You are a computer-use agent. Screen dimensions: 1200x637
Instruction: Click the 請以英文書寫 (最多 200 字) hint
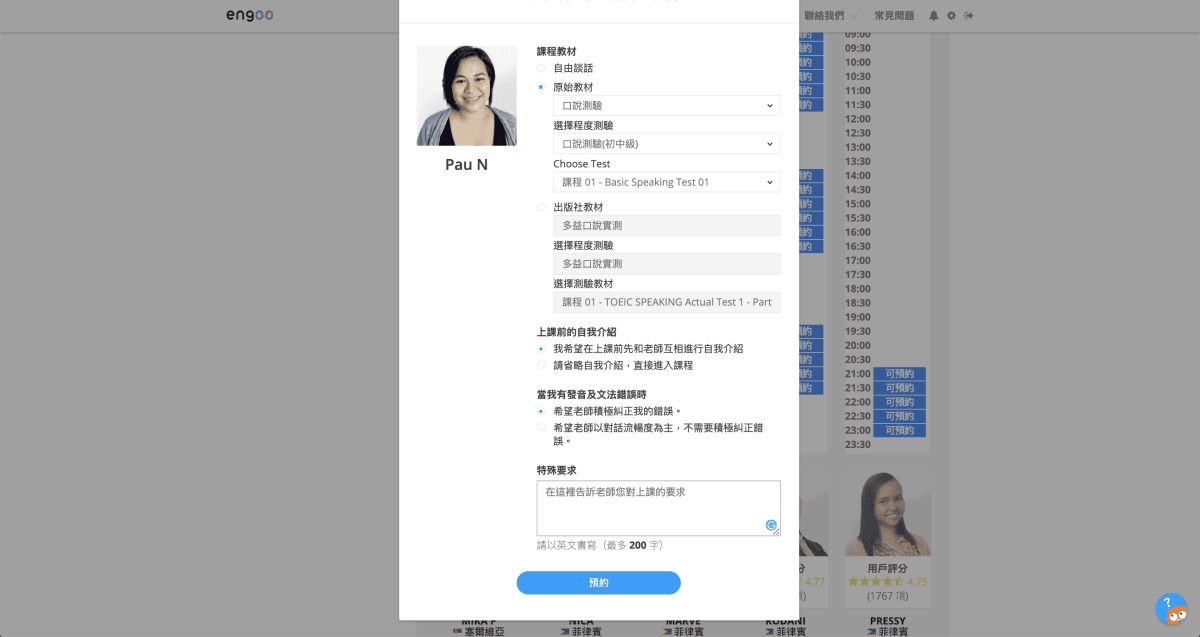(x=600, y=545)
